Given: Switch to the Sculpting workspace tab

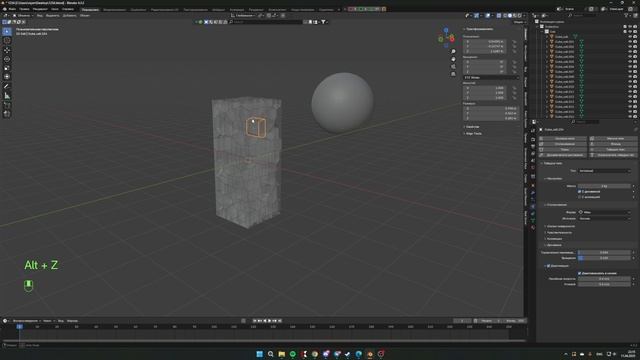Looking at the screenshot, I should coord(138,9).
